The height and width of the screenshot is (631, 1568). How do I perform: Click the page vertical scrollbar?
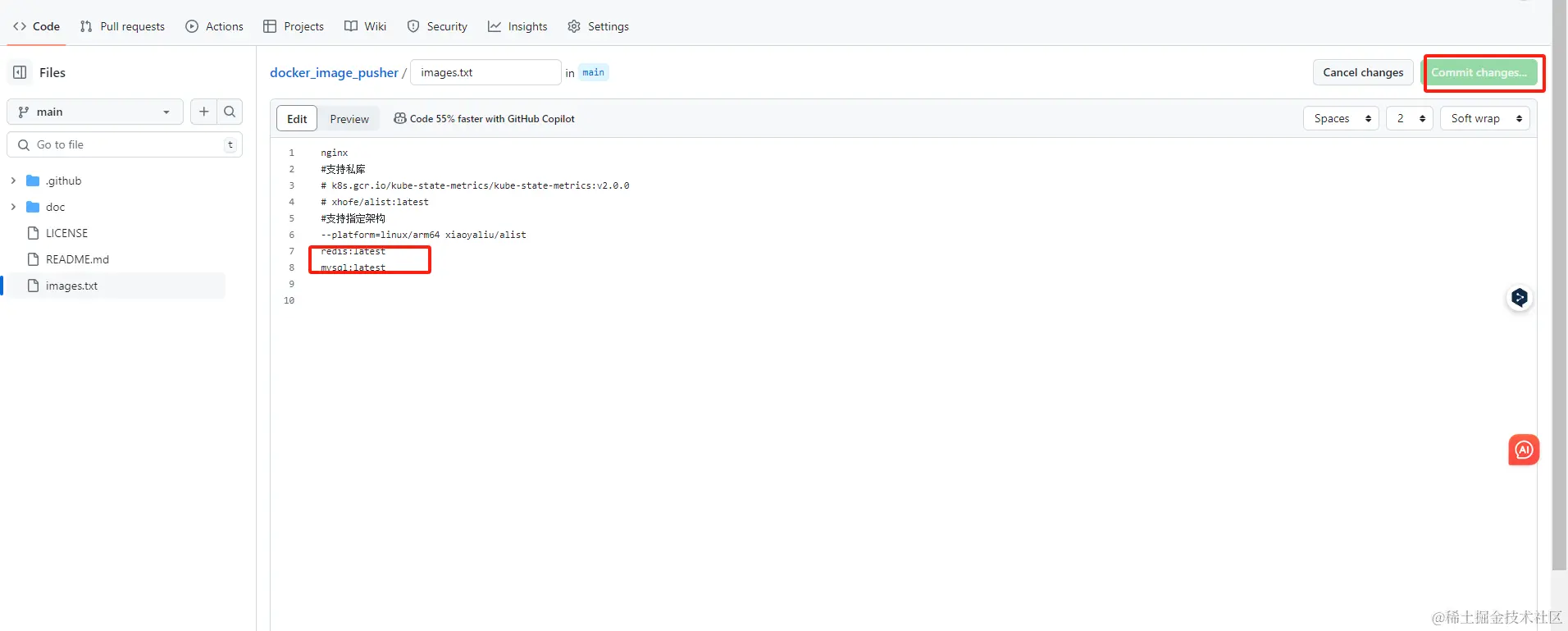(1560, 287)
